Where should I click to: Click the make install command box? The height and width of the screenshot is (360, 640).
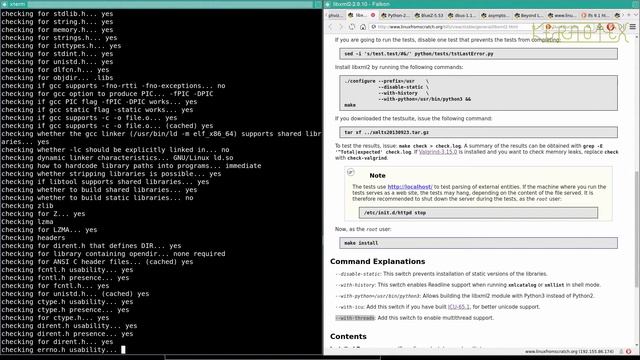478,243
